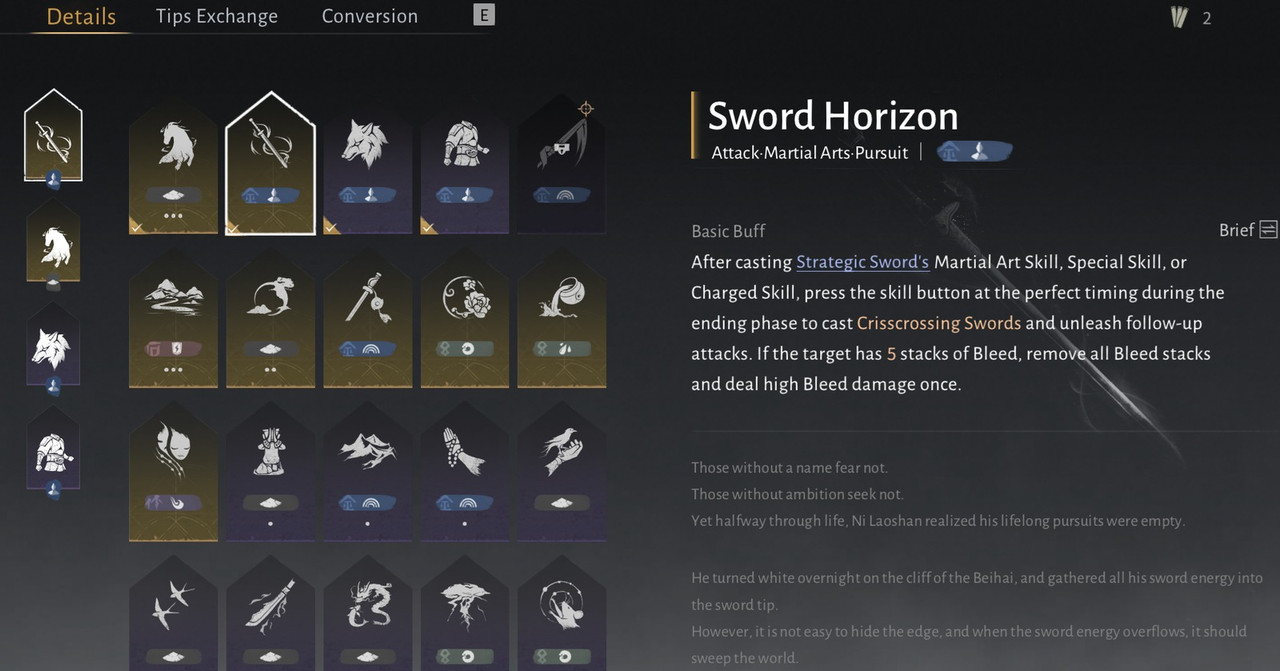Select the horse slot in the left sidebar

pos(53,244)
